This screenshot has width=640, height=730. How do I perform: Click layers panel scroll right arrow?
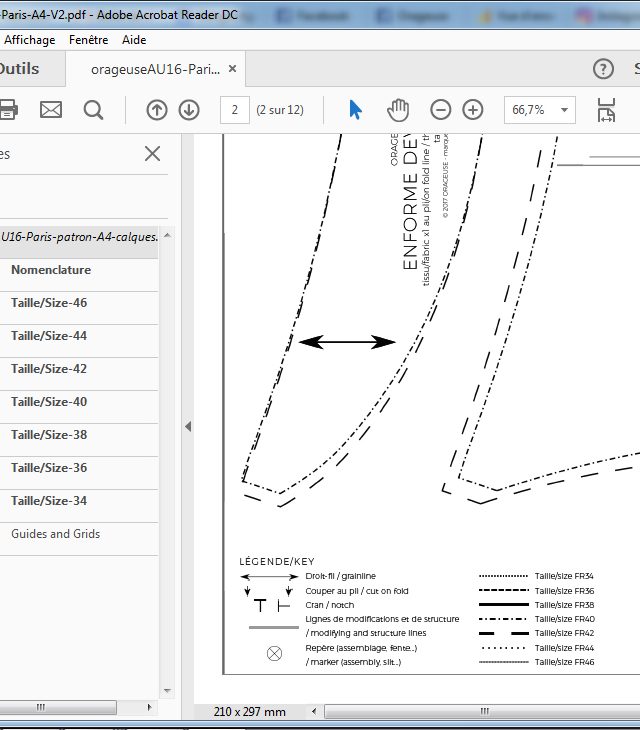pos(149,707)
